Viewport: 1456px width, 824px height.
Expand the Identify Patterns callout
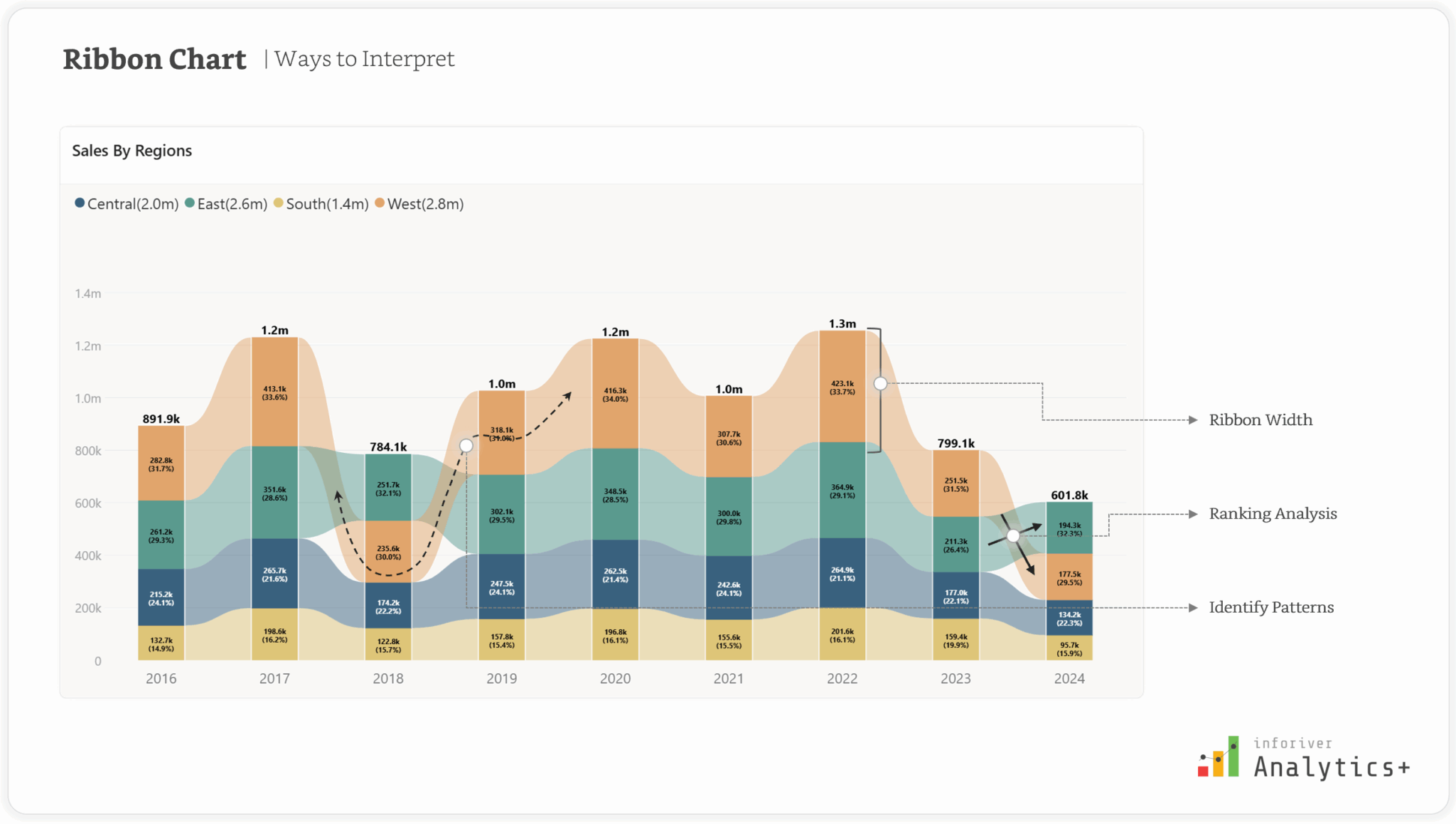[1271, 607]
